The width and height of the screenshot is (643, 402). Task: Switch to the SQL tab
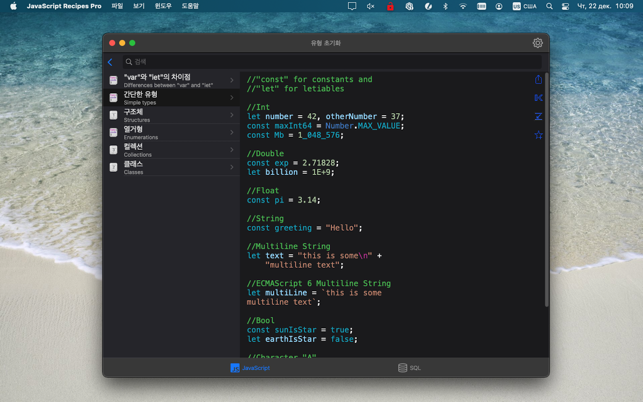(409, 368)
